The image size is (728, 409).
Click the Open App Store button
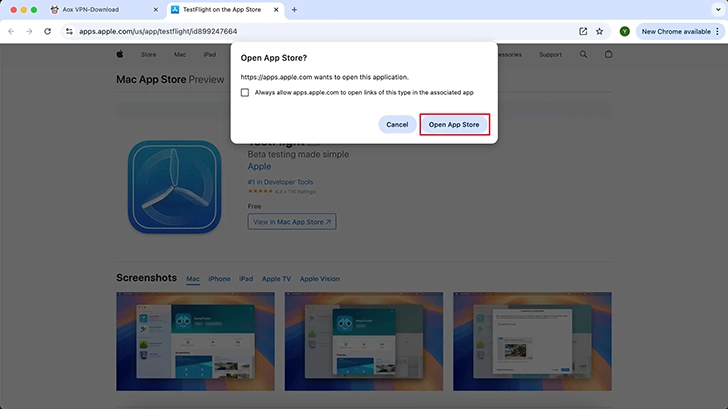coord(454,124)
